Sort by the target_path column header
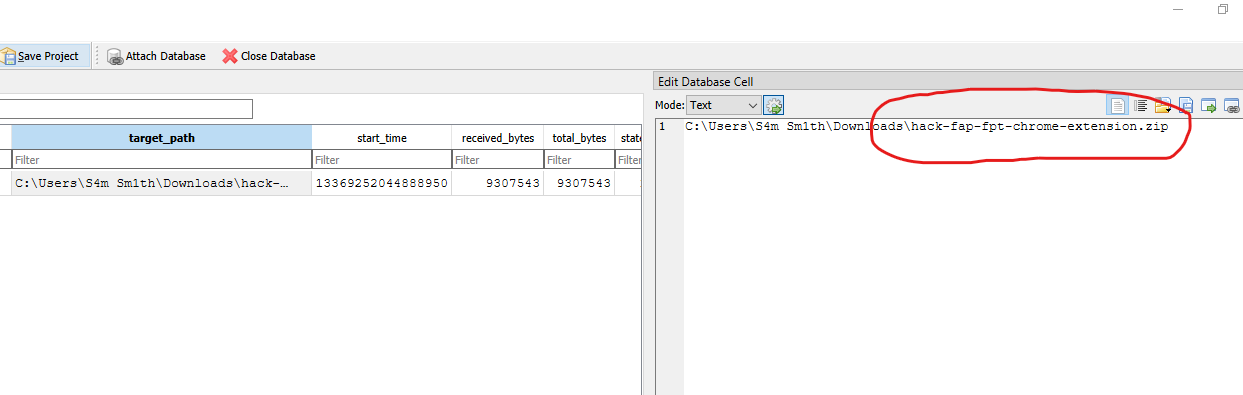The width and height of the screenshot is (1243, 395). point(162,138)
